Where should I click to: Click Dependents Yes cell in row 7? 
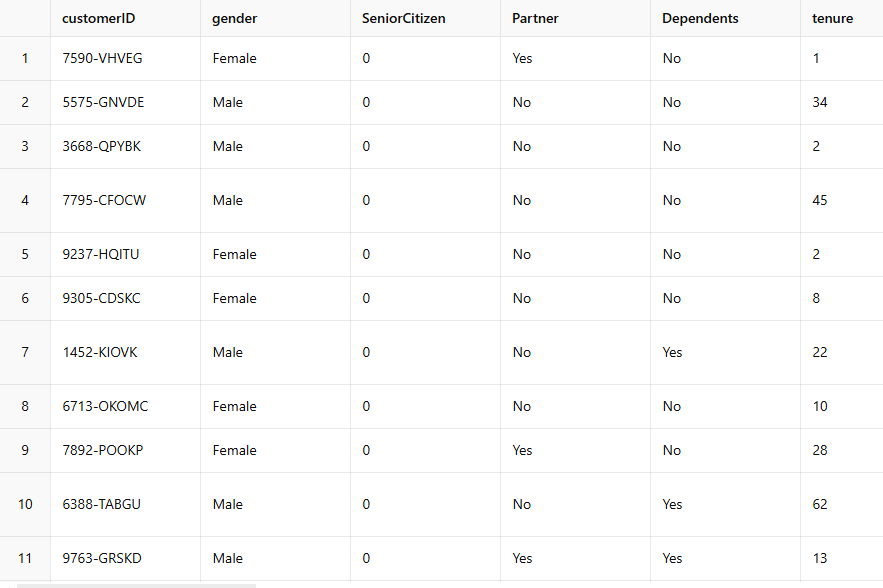pyautogui.click(x=725, y=353)
